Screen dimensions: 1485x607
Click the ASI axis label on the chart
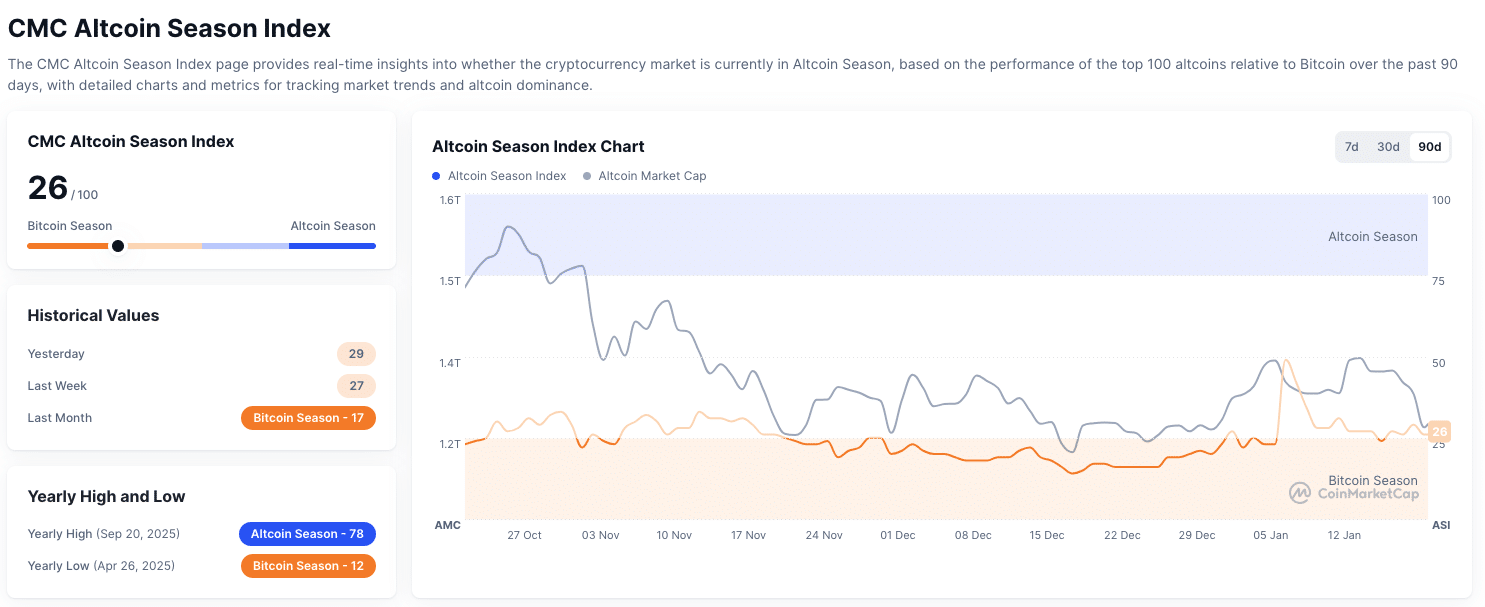point(1439,525)
